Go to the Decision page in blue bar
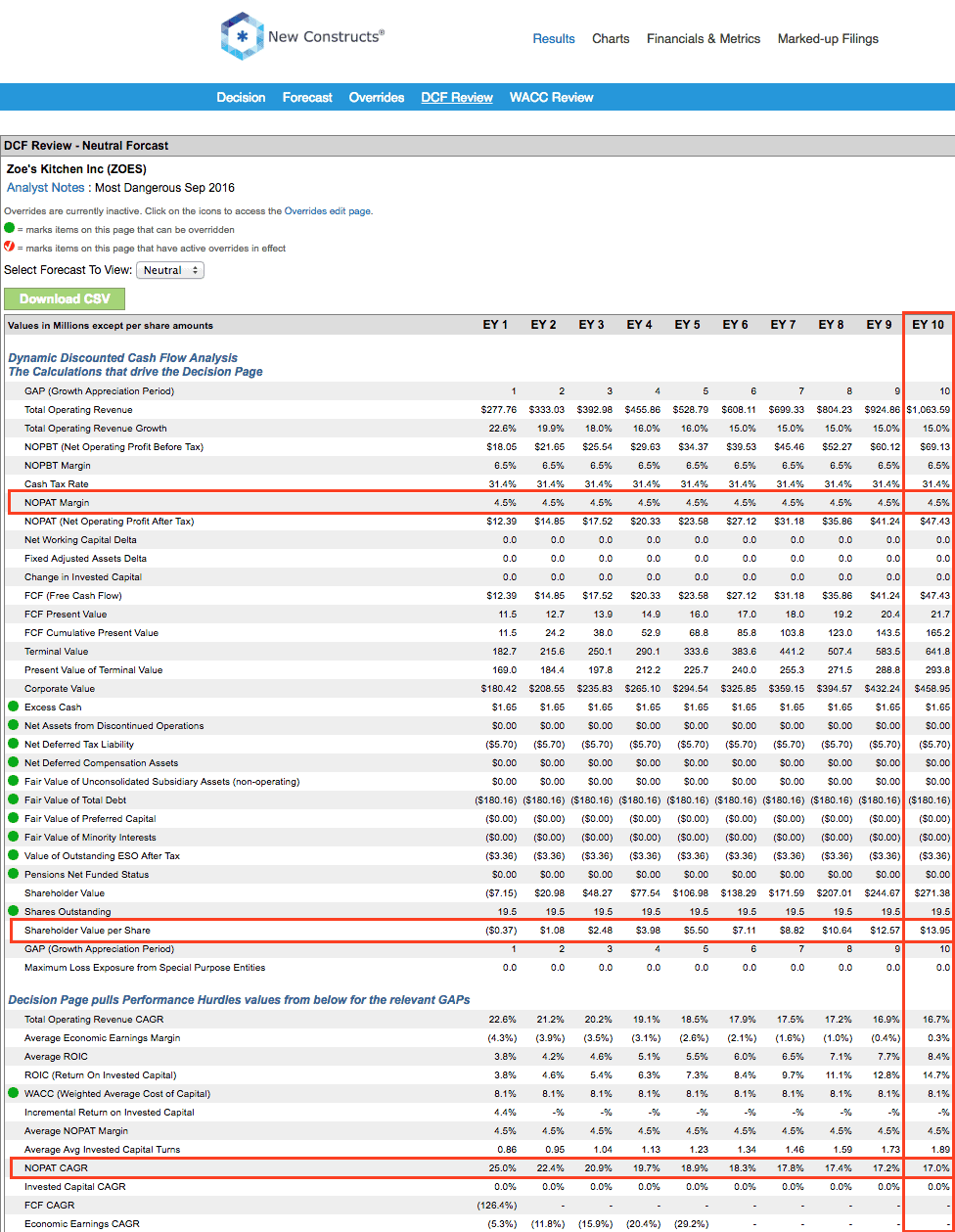The image size is (955, 1232). (241, 97)
